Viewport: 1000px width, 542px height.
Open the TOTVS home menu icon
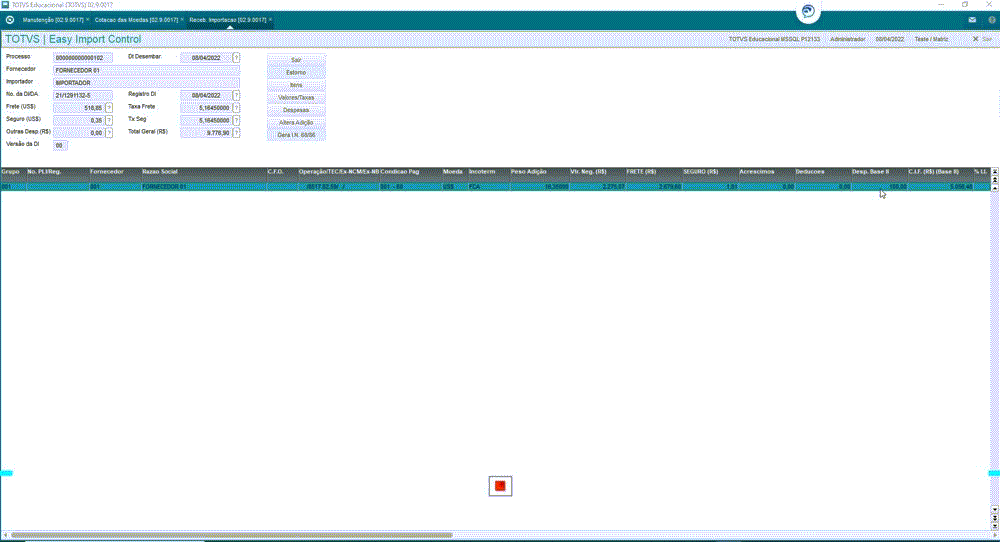pos(10,20)
